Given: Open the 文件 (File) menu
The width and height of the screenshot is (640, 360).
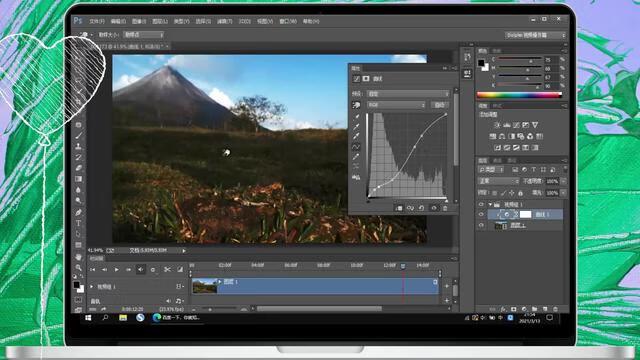Looking at the screenshot, I should pos(97,21).
